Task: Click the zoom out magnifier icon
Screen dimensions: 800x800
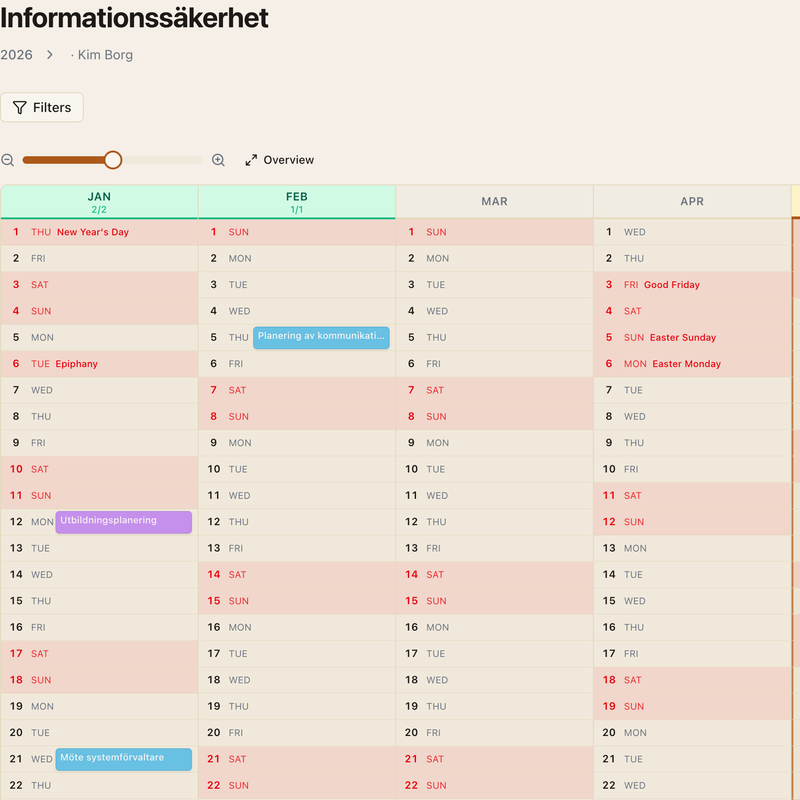Action: coord(8,160)
